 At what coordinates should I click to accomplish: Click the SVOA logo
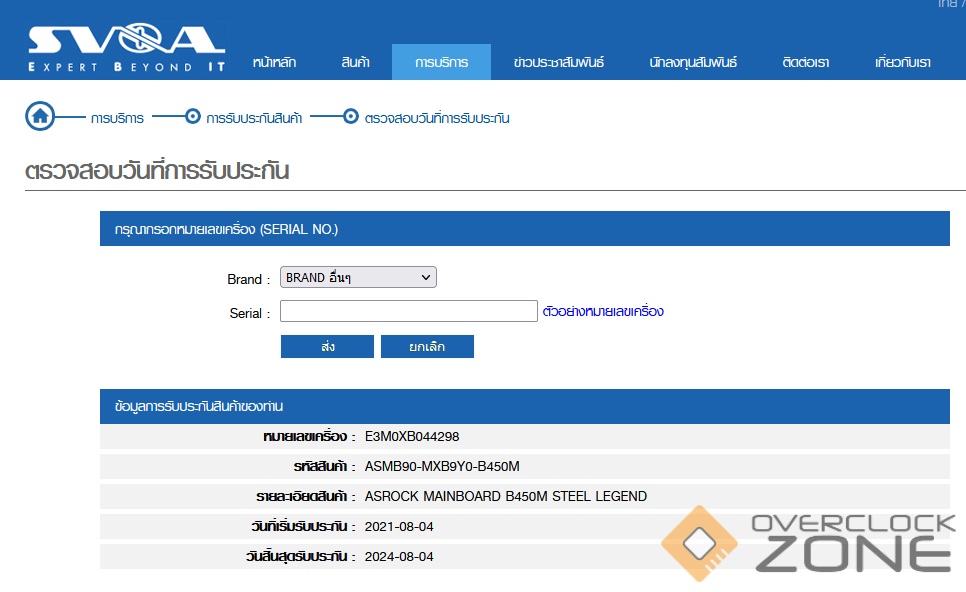point(126,49)
